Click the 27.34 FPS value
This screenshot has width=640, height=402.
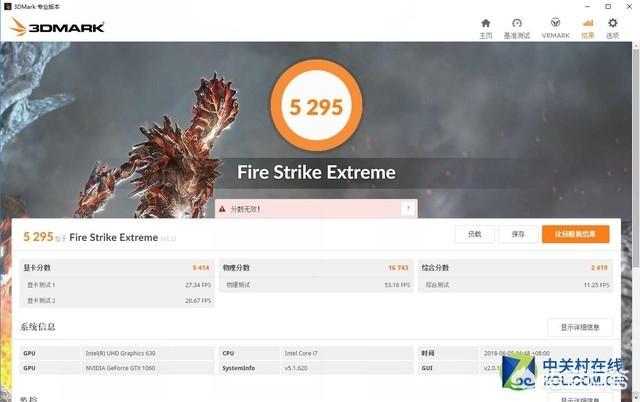(x=198, y=285)
